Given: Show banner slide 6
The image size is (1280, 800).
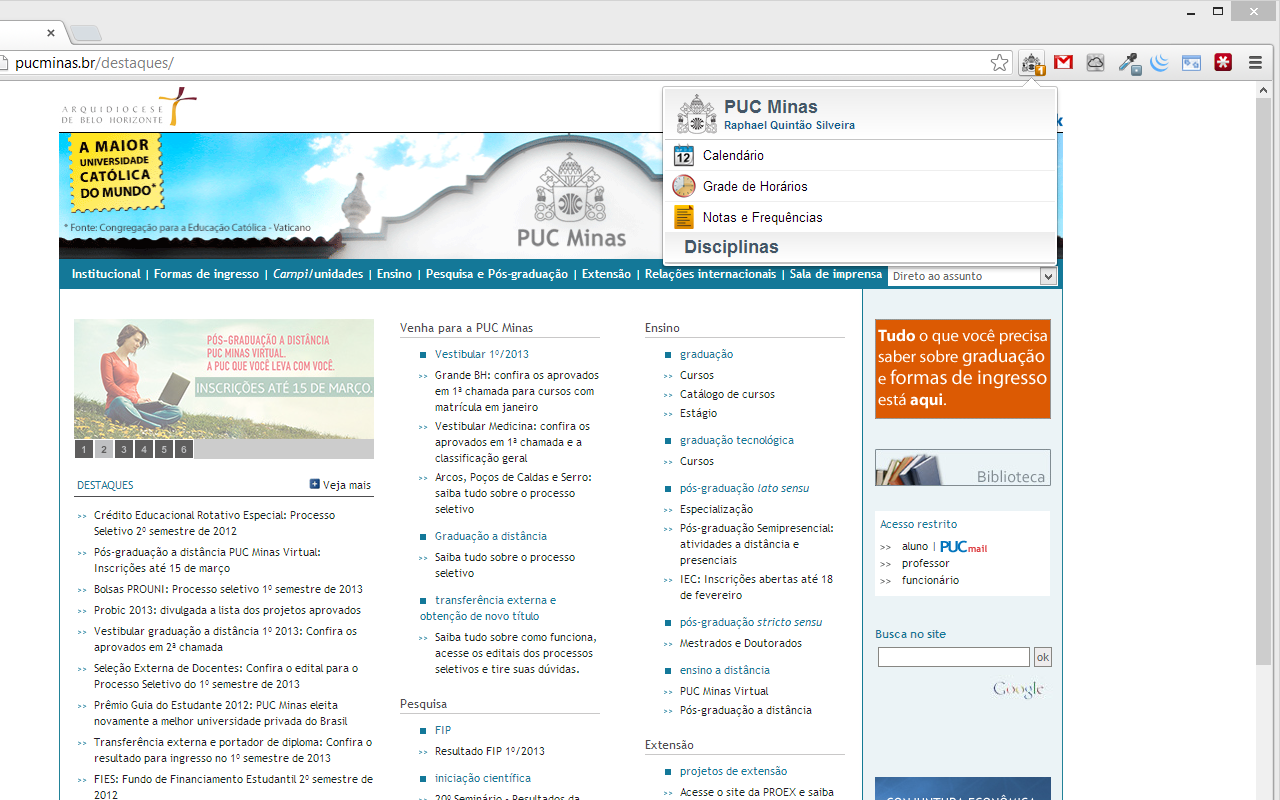Looking at the screenshot, I should (x=184, y=449).
